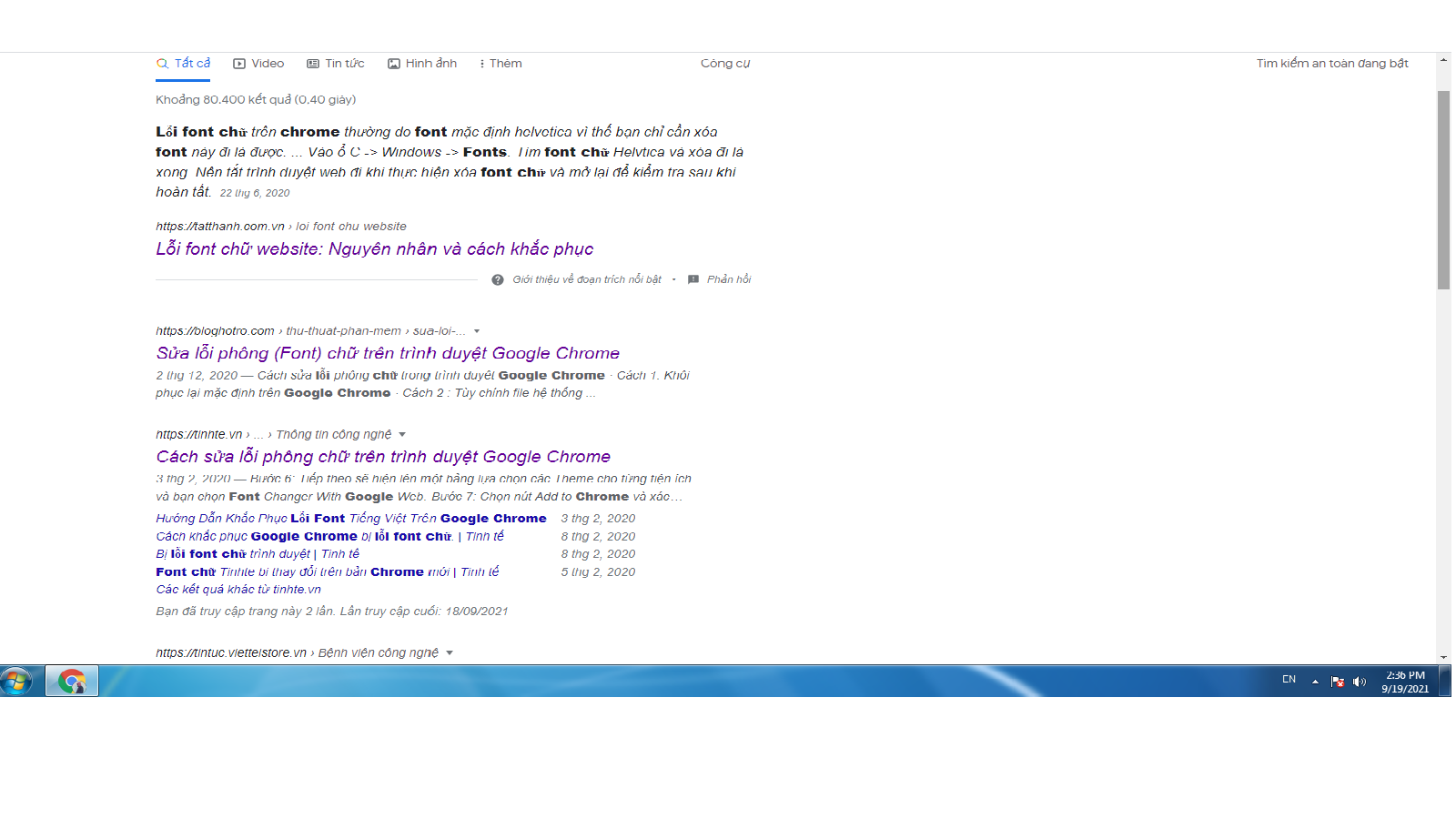Viewport: 1456px width, 819px height.
Task: Open 'Font chữ Tinhte bị thay đổi' sublink
Action: click(x=328, y=572)
